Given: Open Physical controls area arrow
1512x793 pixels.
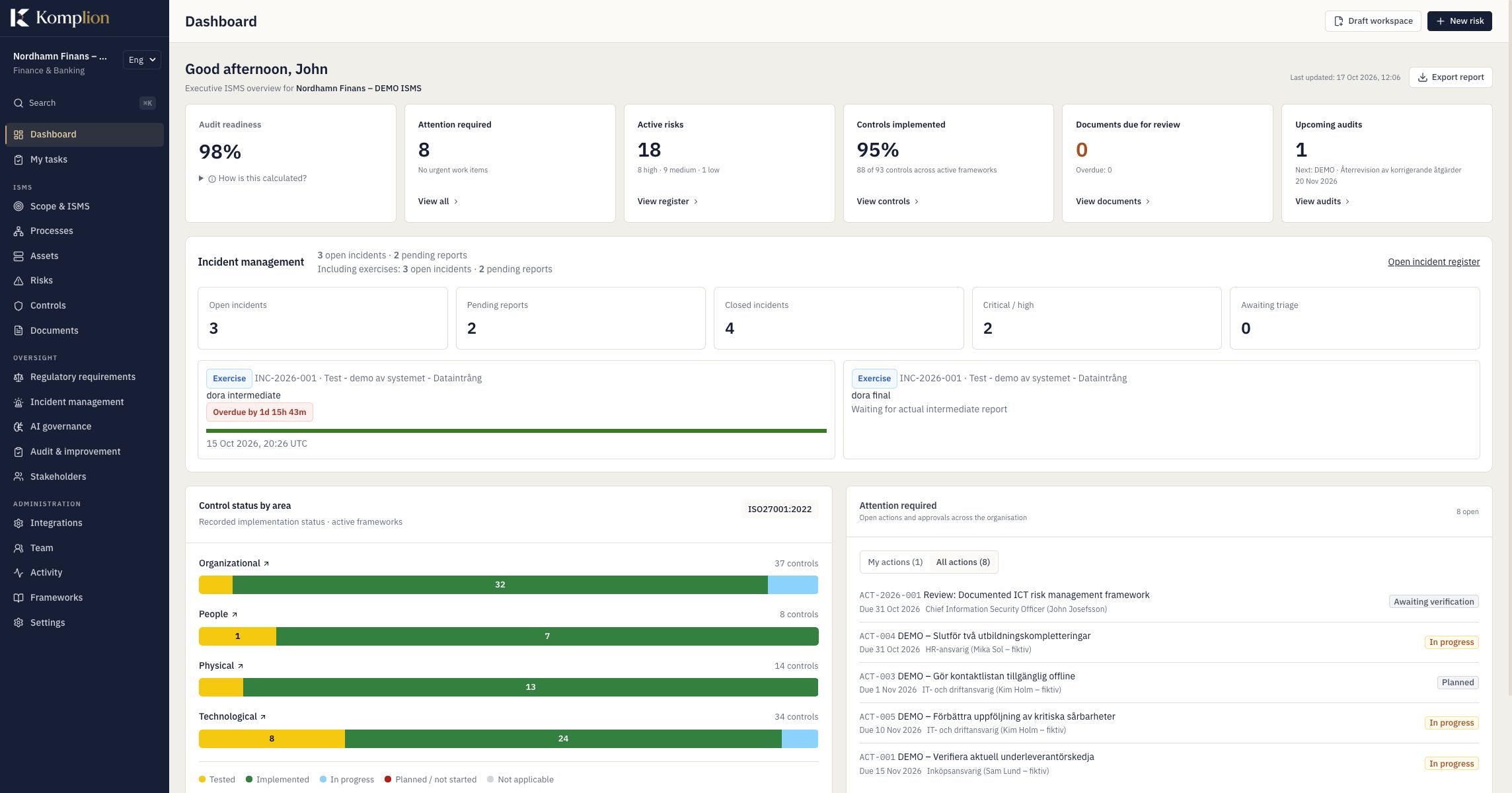Looking at the screenshot, I should (241, 666).
